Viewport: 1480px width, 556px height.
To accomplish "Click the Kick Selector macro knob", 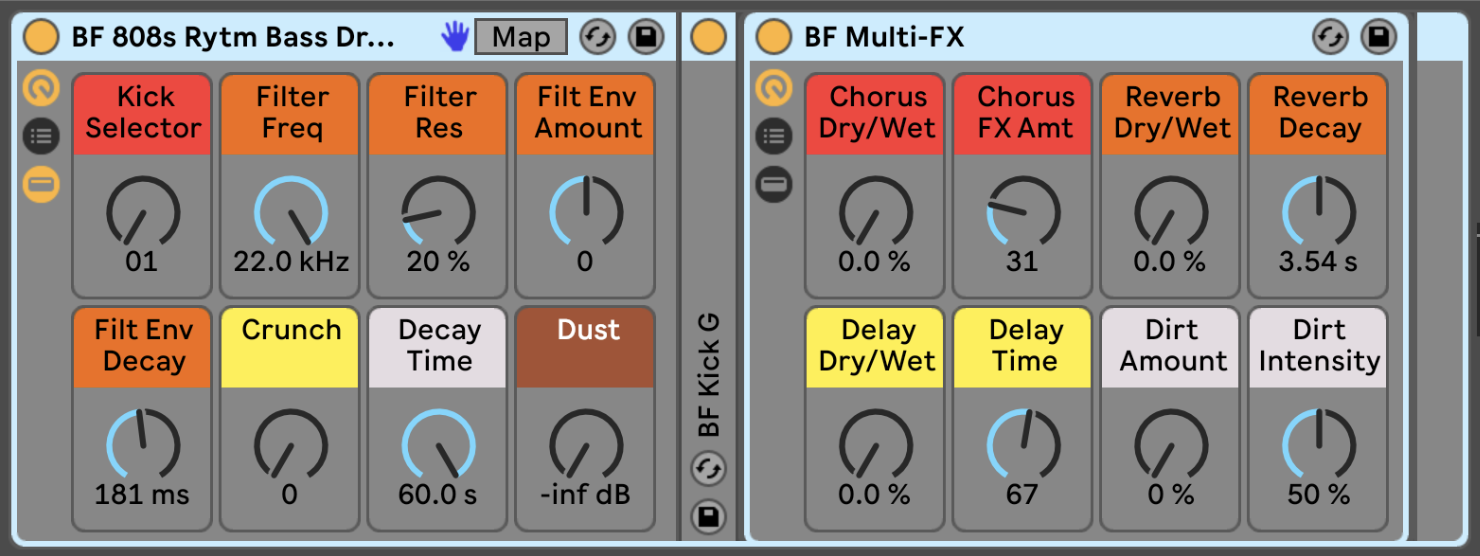I will [142, 211].
